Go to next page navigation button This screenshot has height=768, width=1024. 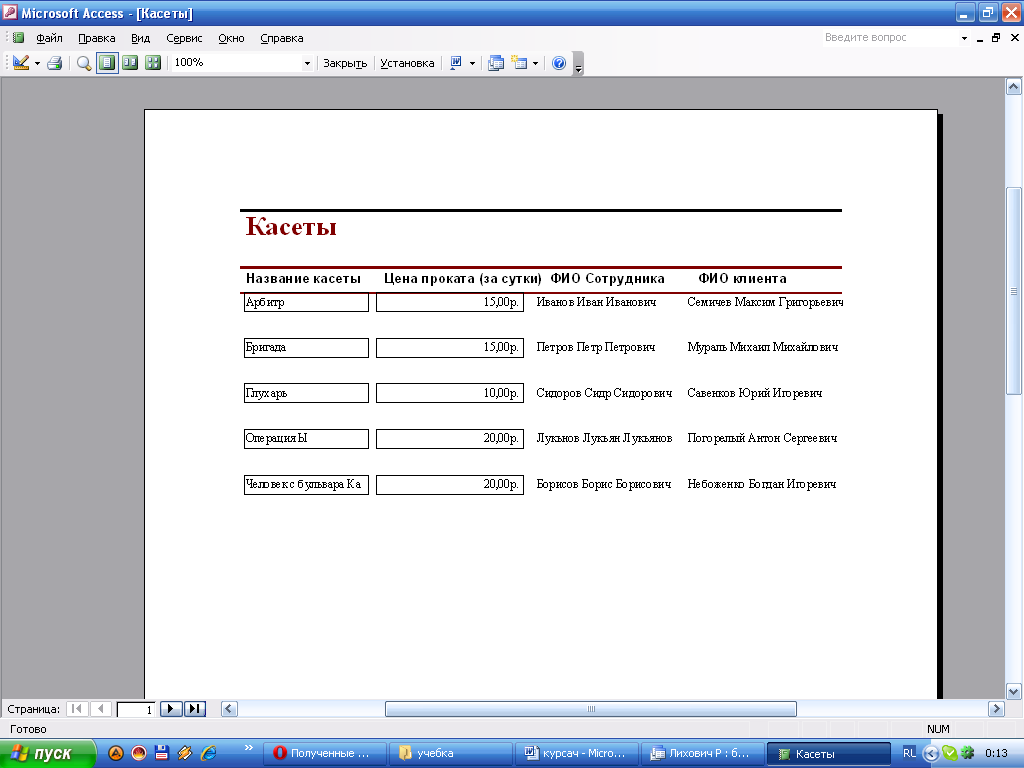pyautogui.click(x=170, y=709)
